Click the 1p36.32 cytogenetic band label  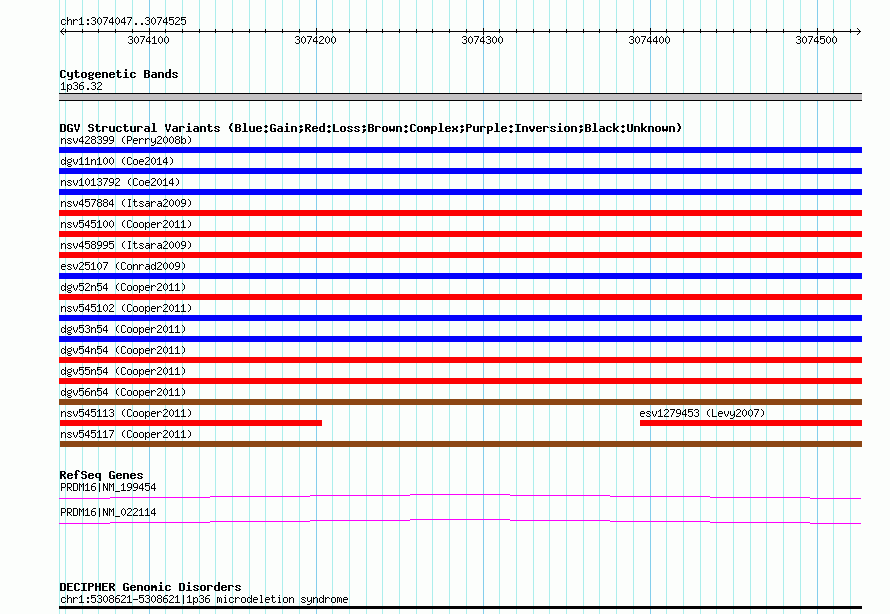pos(81,86)
